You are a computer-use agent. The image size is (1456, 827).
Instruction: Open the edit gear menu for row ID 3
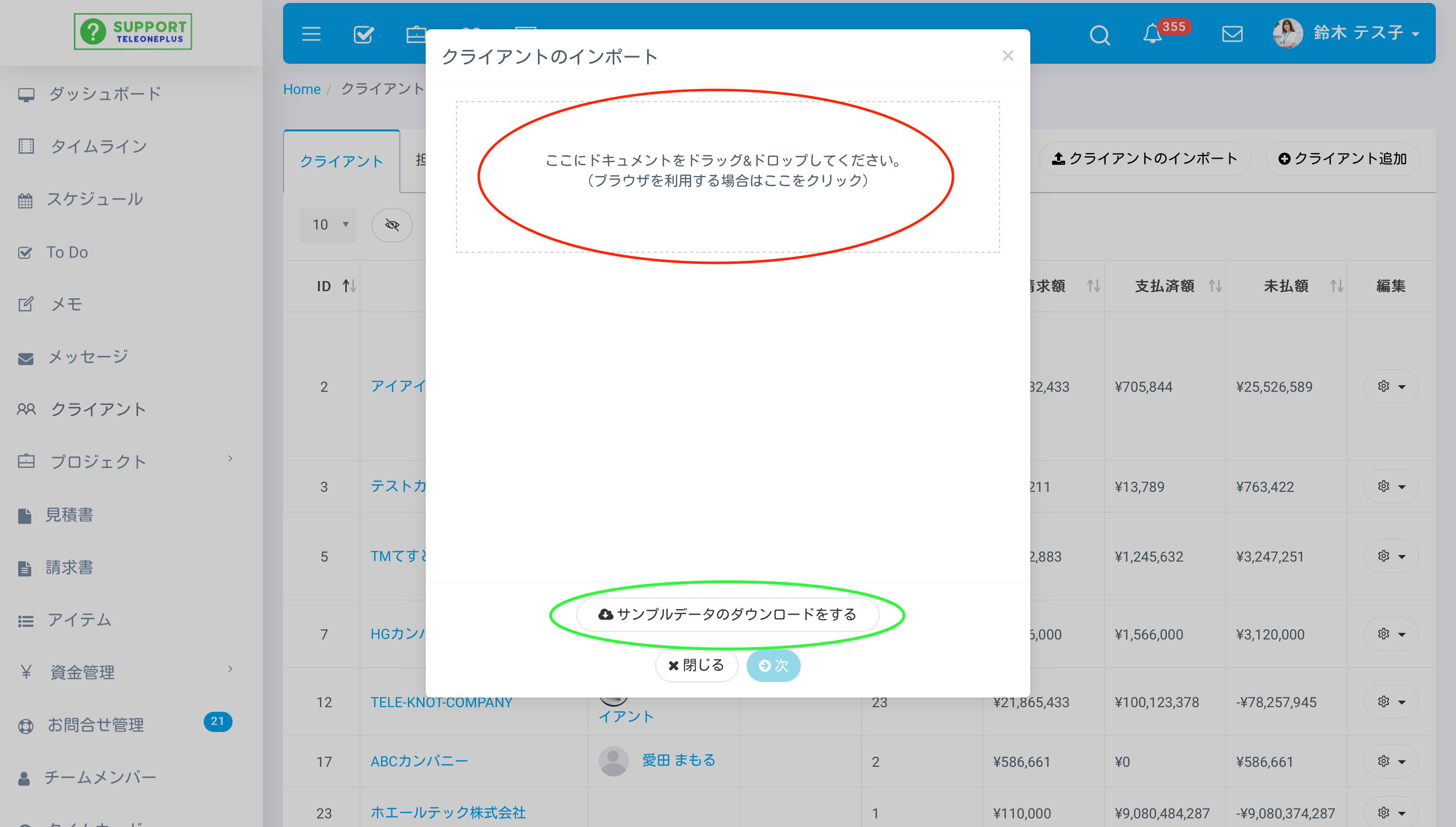(1391, 486)
